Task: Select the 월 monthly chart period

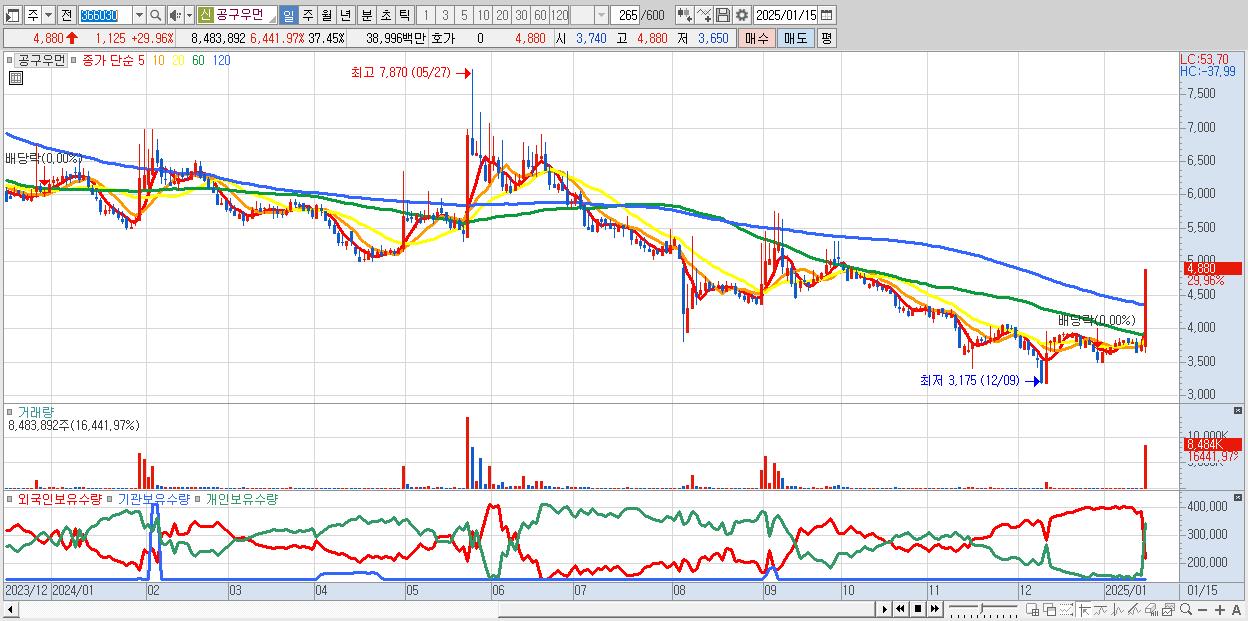Action: 326,15
